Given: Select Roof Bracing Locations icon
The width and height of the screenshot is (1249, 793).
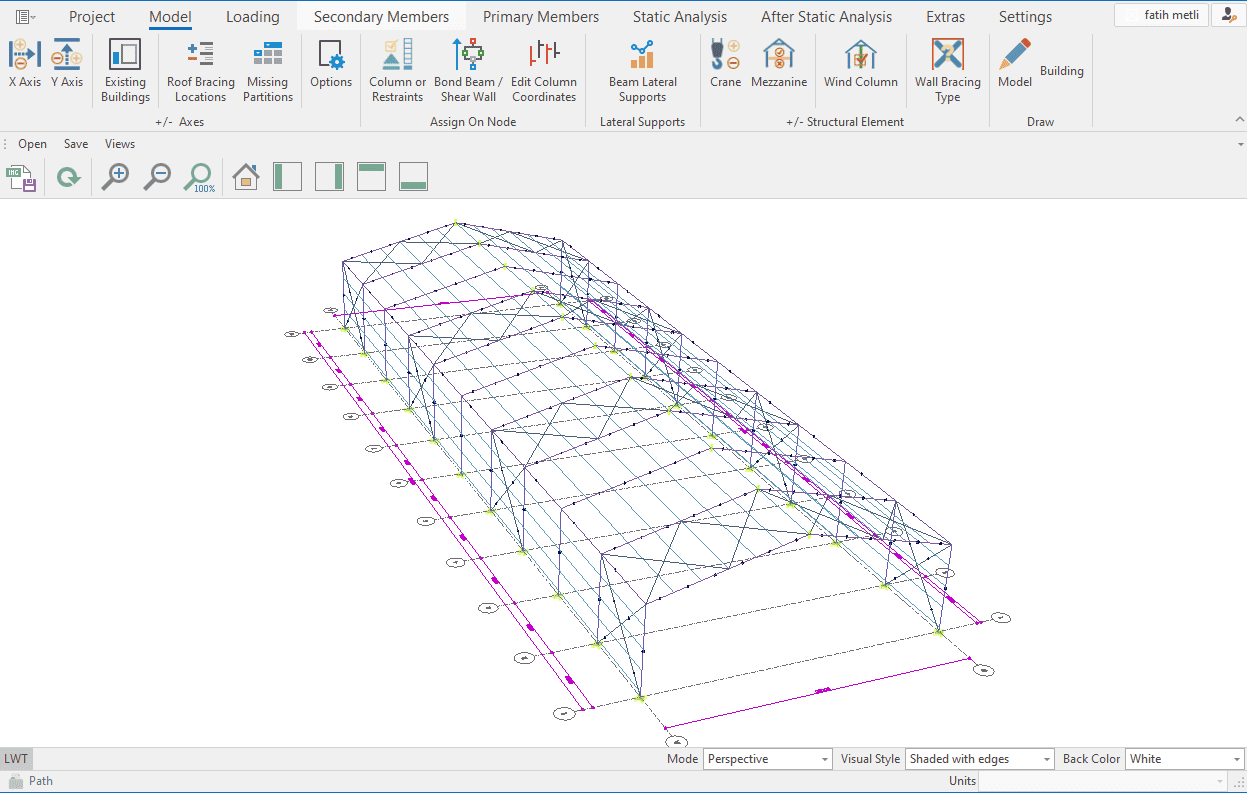Looking at the screenshot, I should pyautogui.click(x=200, y=55).
